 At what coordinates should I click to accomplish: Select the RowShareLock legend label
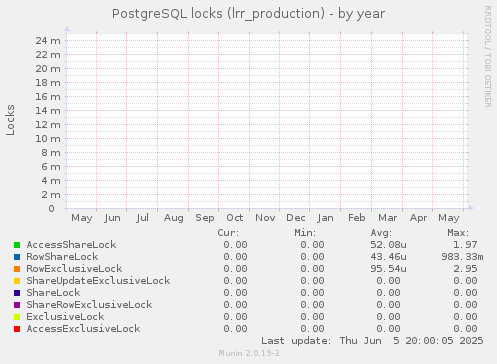point(62,257)
